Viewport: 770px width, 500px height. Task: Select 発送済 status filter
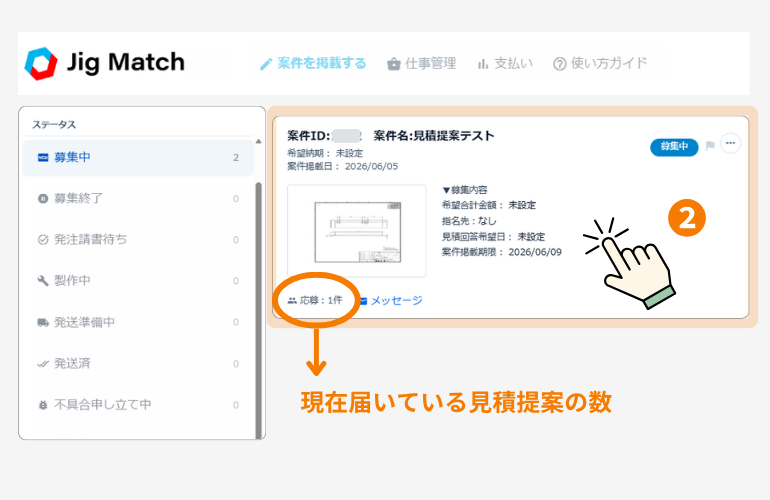tap(138, 363)
